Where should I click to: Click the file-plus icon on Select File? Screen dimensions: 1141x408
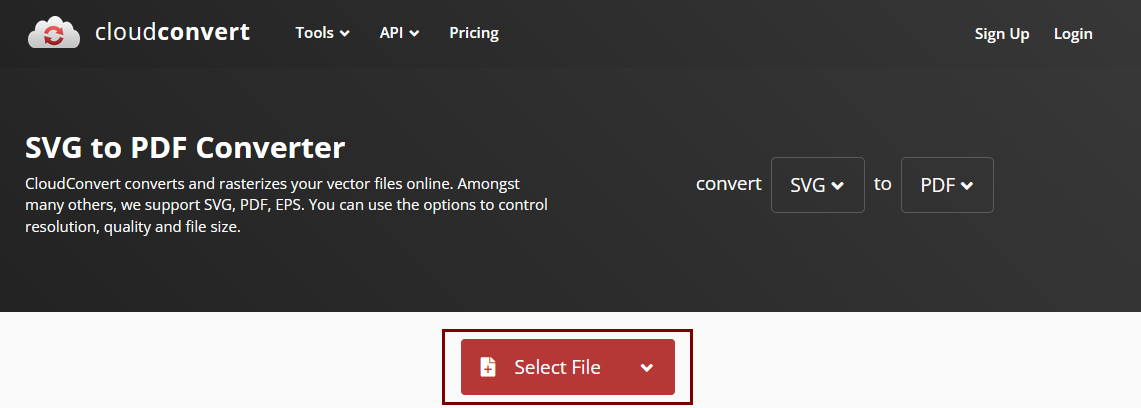(x=488, y=367)
